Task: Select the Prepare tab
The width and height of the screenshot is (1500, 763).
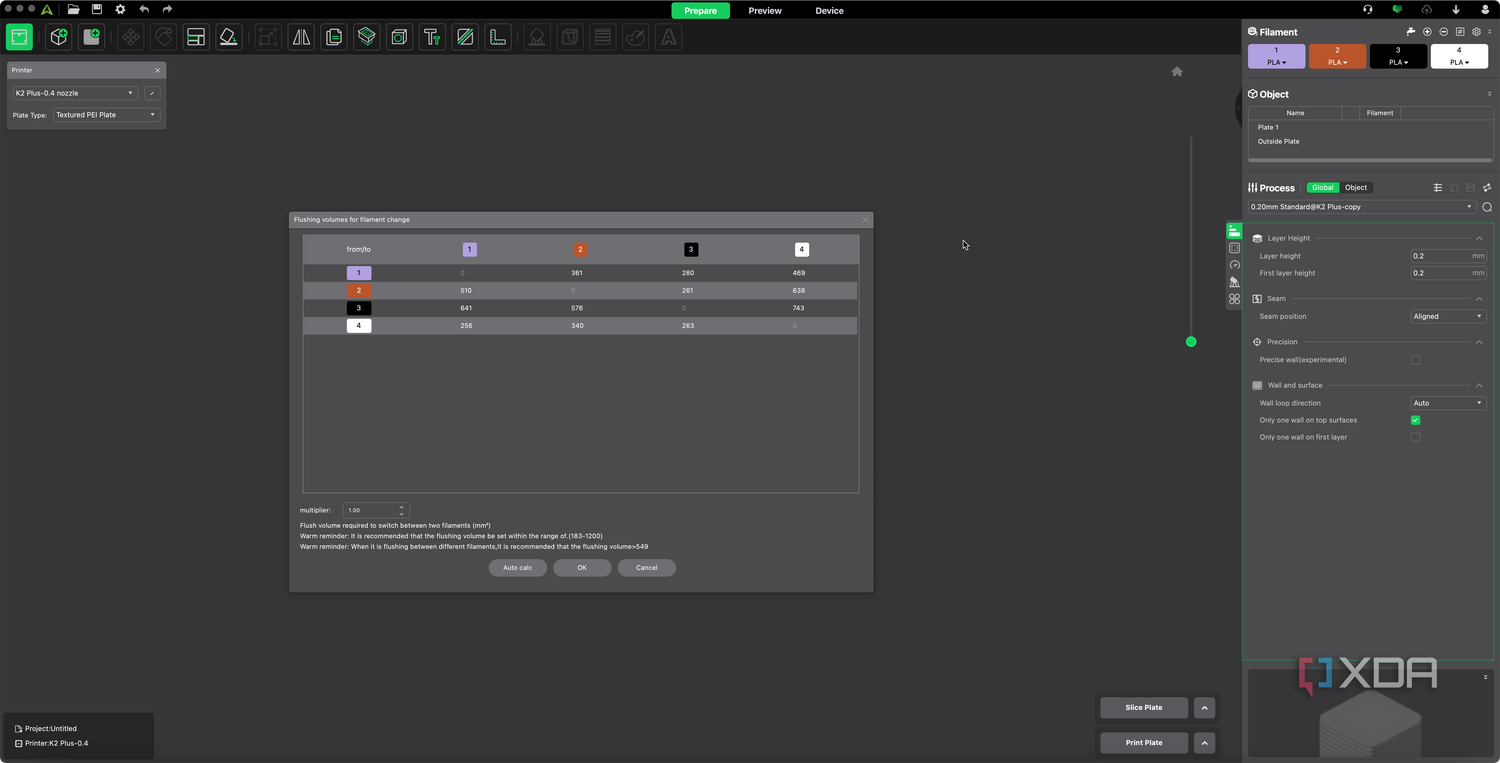Action: (700, 11)
